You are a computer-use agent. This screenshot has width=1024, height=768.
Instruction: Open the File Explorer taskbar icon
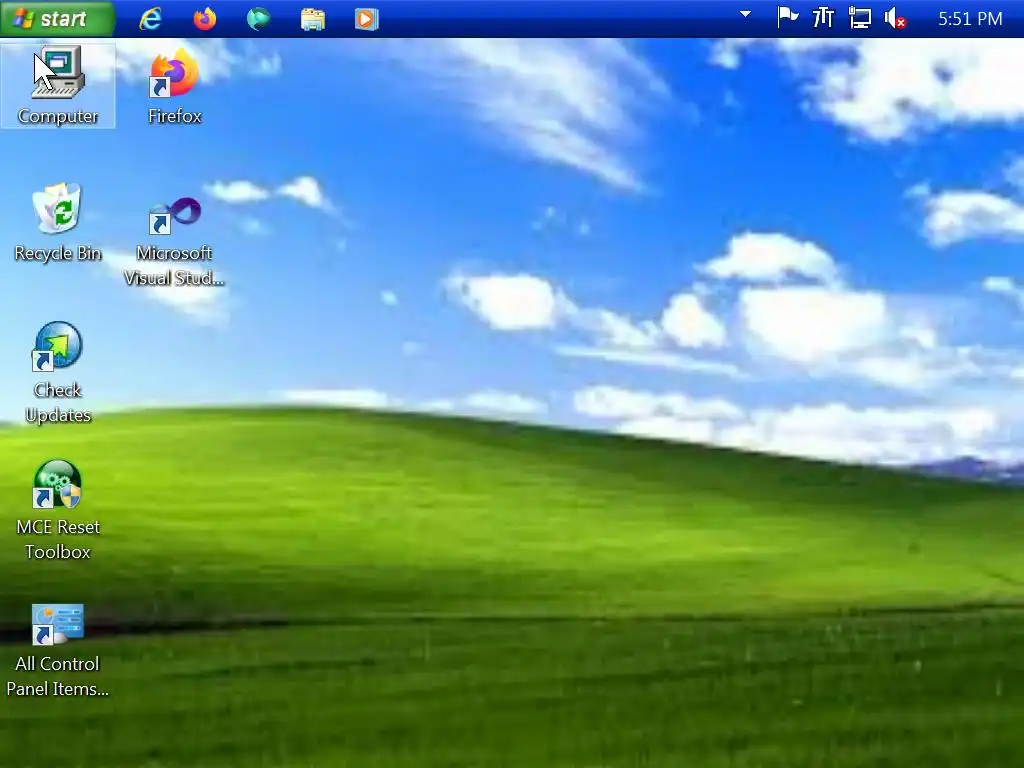pyautogui.click(x=313, y=19)
